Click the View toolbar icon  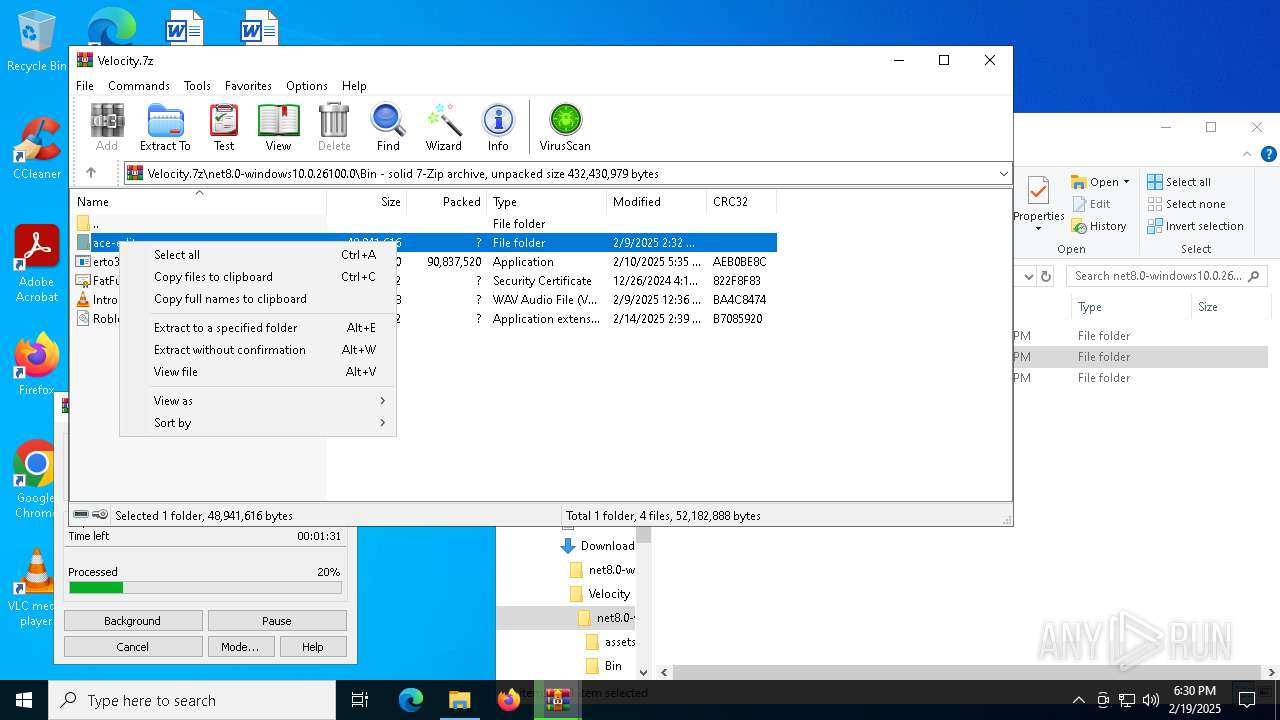pyautogui.click(x=278, y=127)
